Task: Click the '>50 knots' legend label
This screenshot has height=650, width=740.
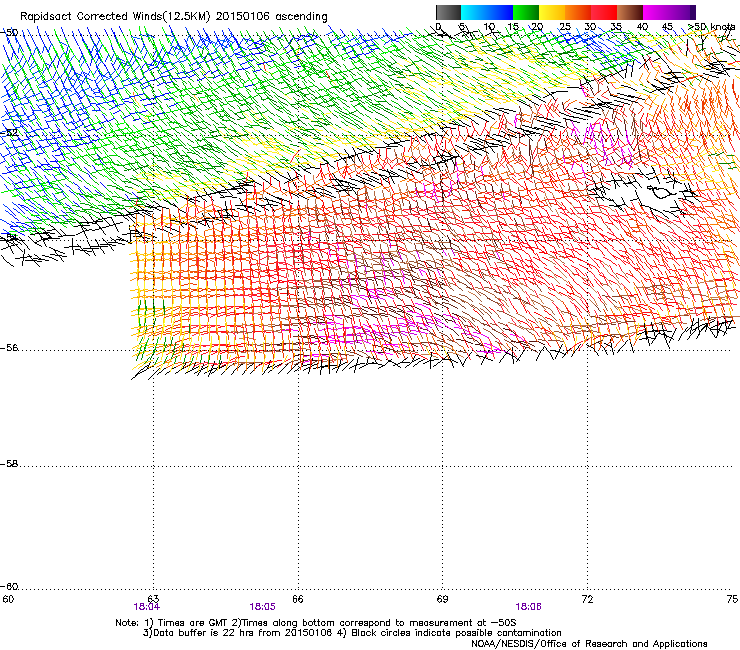Action: click(x=711, y=27)
